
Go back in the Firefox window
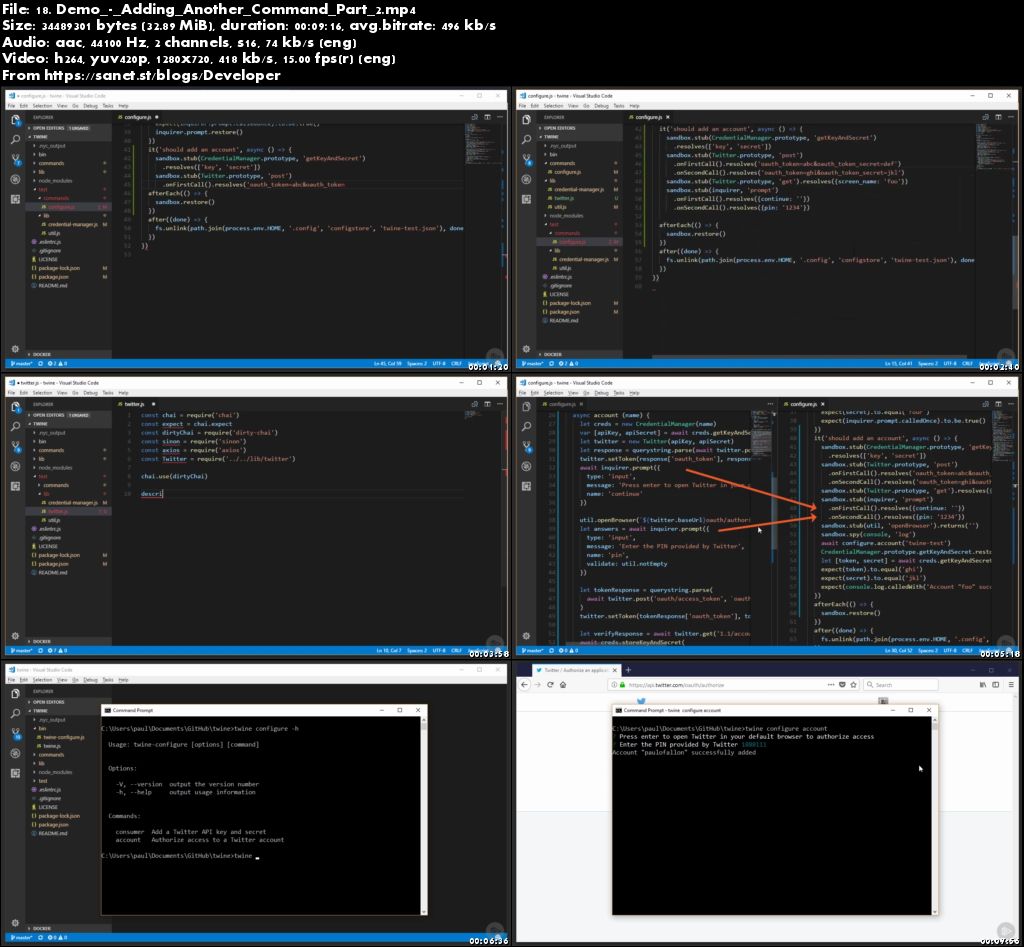tap(524, 684)
